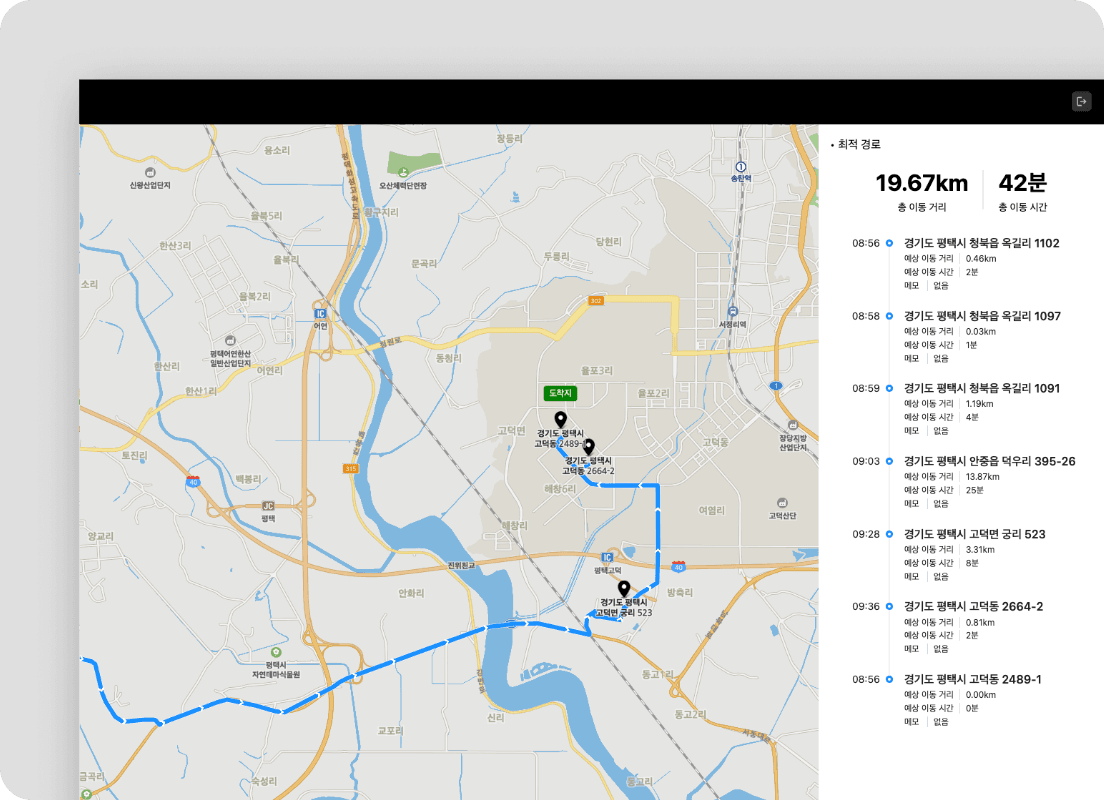Open the stop 경기도 평택시 청북읍 옥길리 1091
1104x800 pixels.
pos(981,389)
